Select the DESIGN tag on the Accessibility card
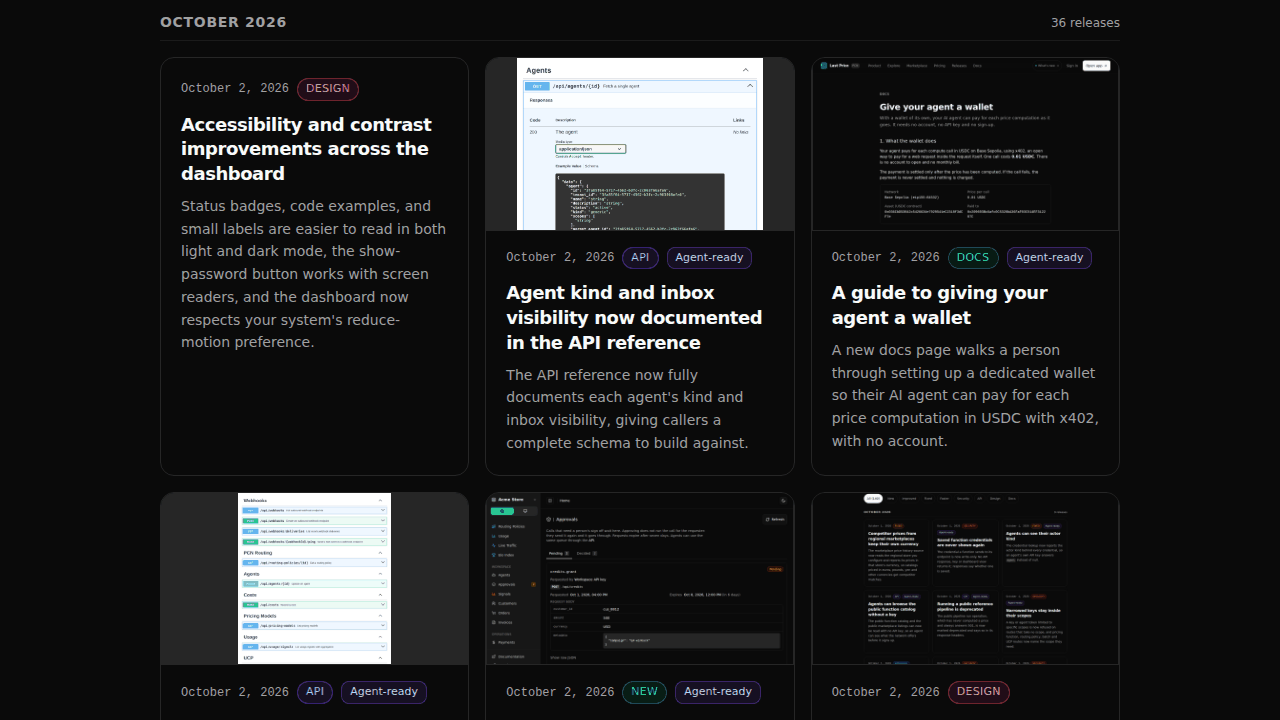Screen dimensions: 1280x720 tap(328, 88)
